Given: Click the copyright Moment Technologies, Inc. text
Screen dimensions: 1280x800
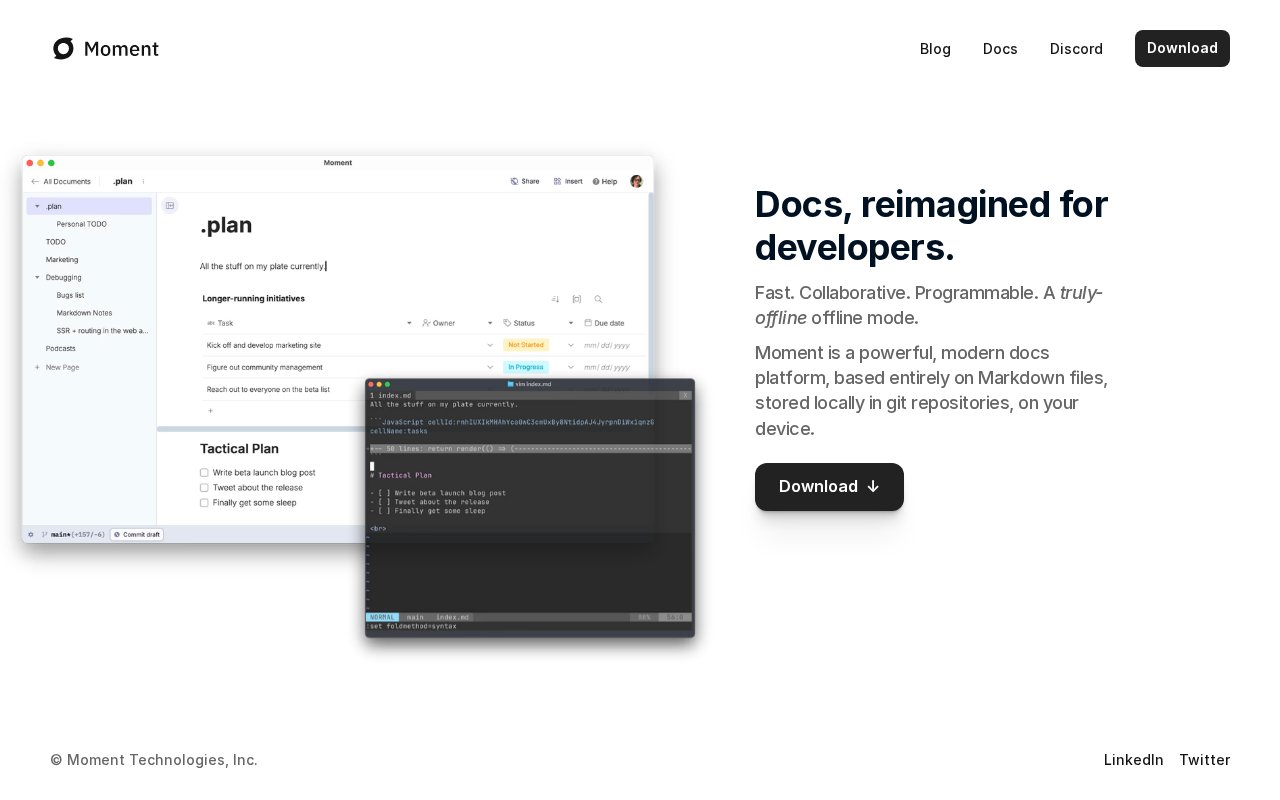Looking at the screenshot, I should tap(154, 760).
